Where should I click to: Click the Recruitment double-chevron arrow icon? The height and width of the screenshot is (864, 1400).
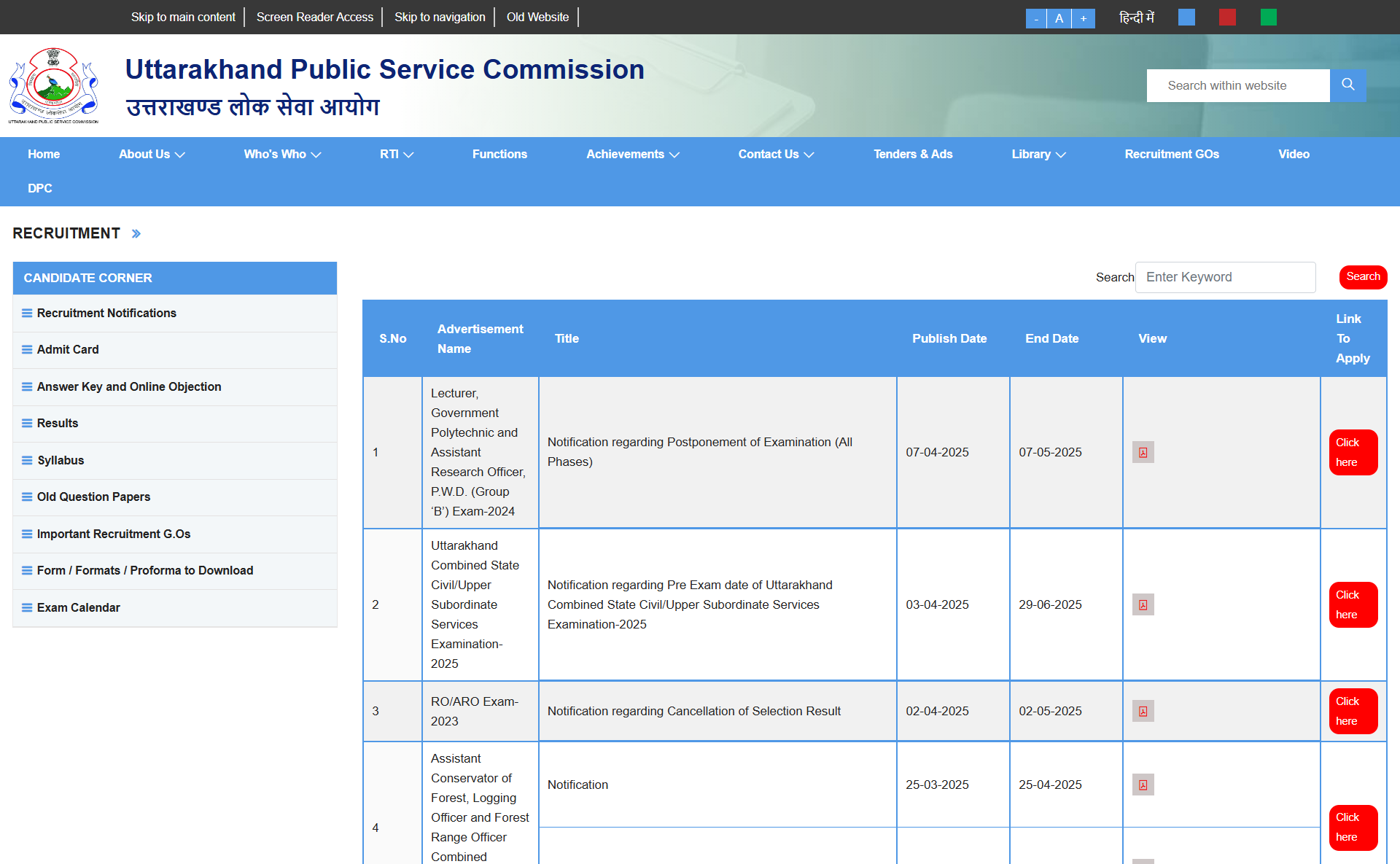(x=136, y=234)
